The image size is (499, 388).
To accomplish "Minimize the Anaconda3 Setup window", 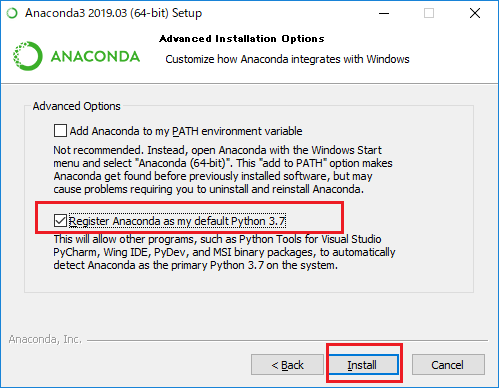I will click(x=384, y=13).
